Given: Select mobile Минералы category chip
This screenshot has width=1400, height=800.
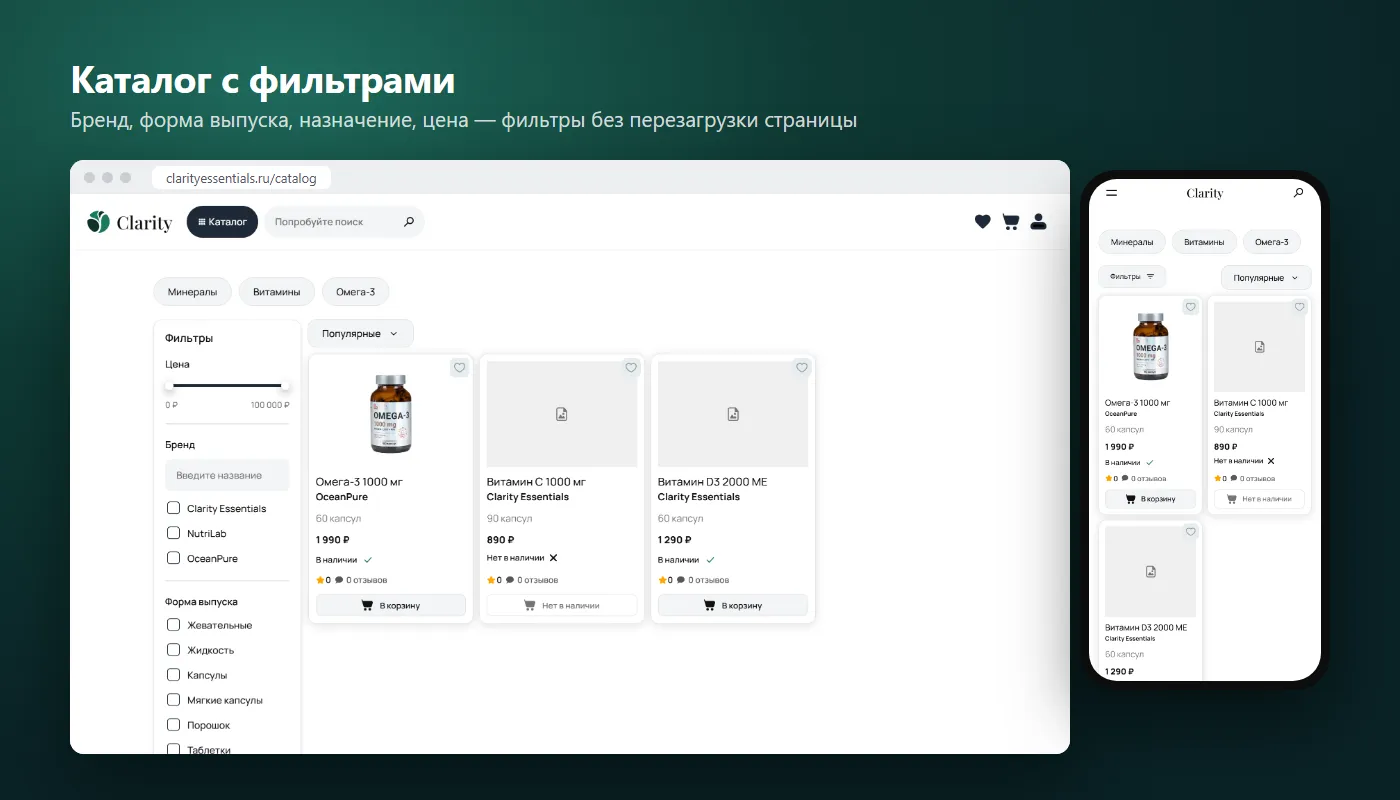Looking at the screenshot, I should [1132, 242].
